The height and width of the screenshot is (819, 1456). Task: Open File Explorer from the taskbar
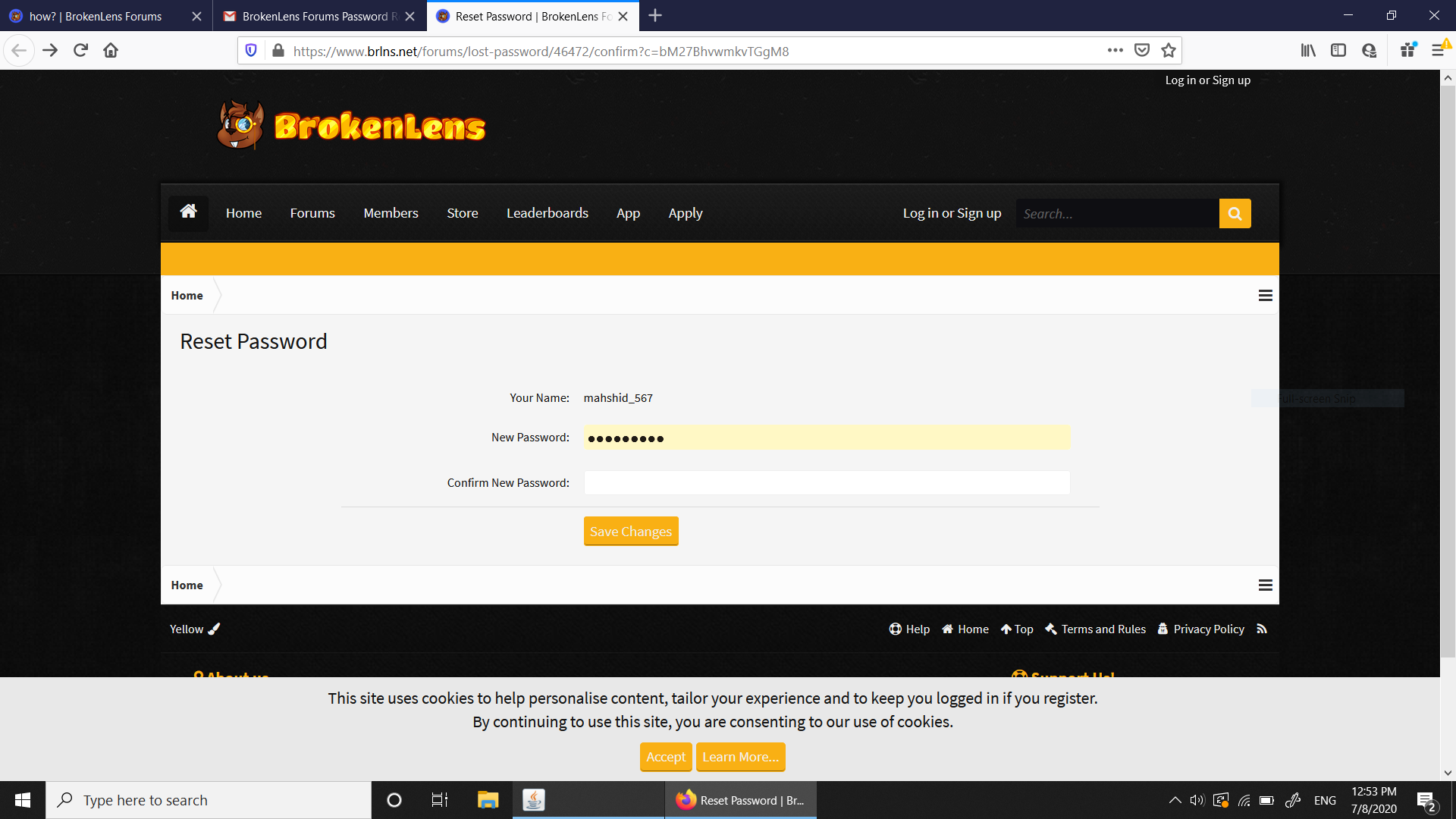[x=488, y=800]
